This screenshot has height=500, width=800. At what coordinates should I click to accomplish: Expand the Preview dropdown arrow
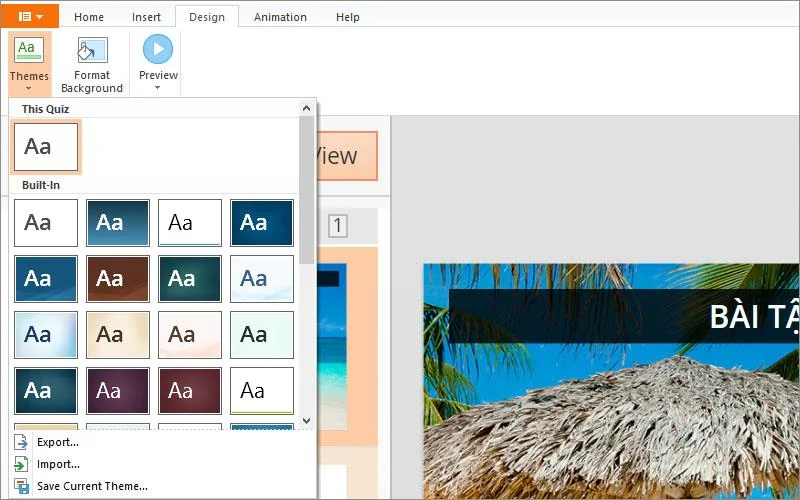click(x=158, y=88)
